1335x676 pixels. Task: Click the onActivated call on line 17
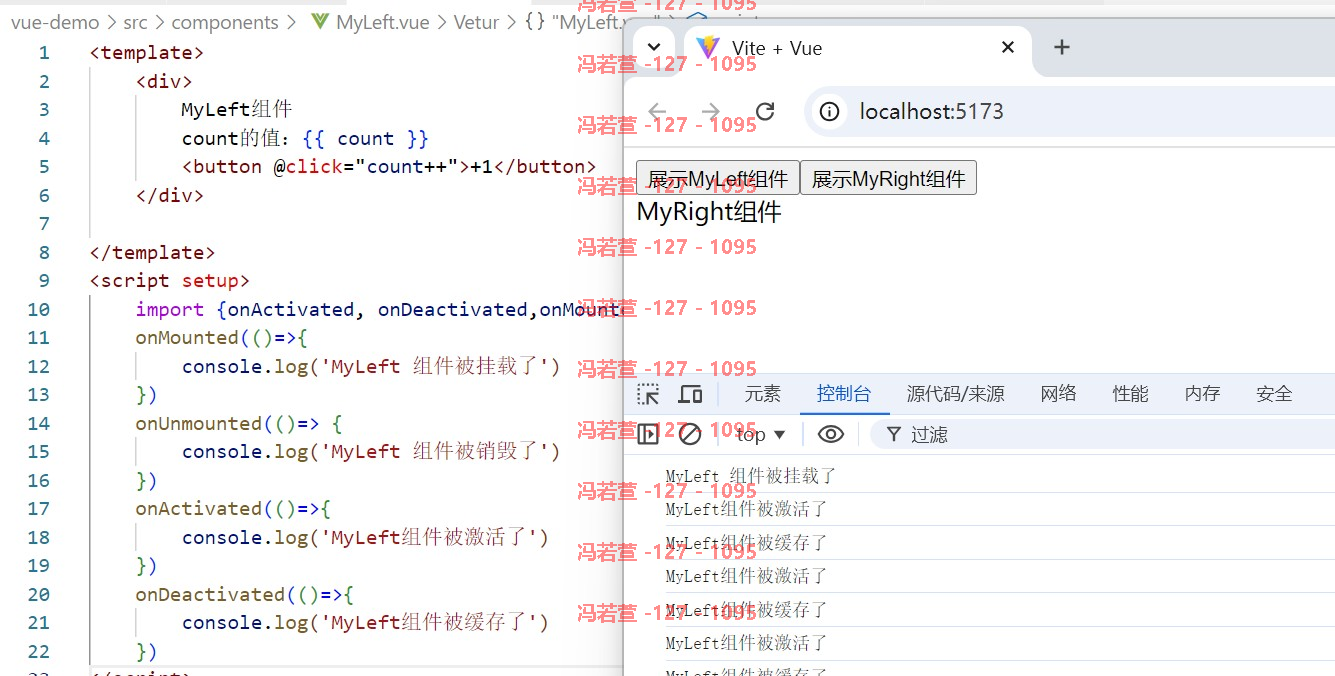click(x=198, y=508)
